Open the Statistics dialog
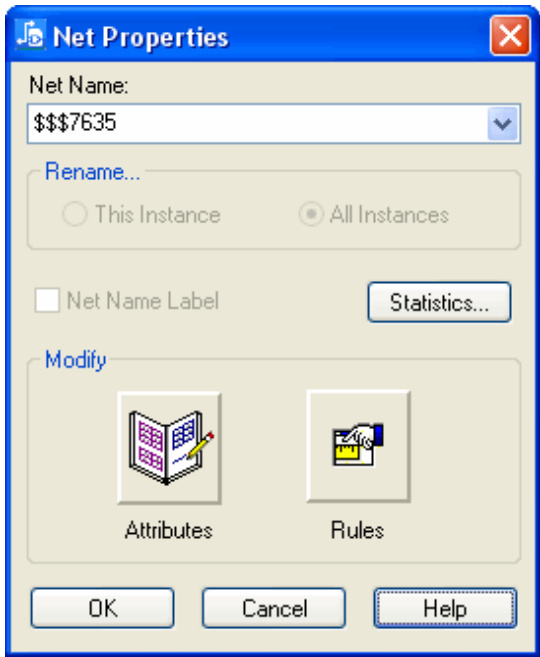Viewport: 540px width, 657px height. coord(439,302)
